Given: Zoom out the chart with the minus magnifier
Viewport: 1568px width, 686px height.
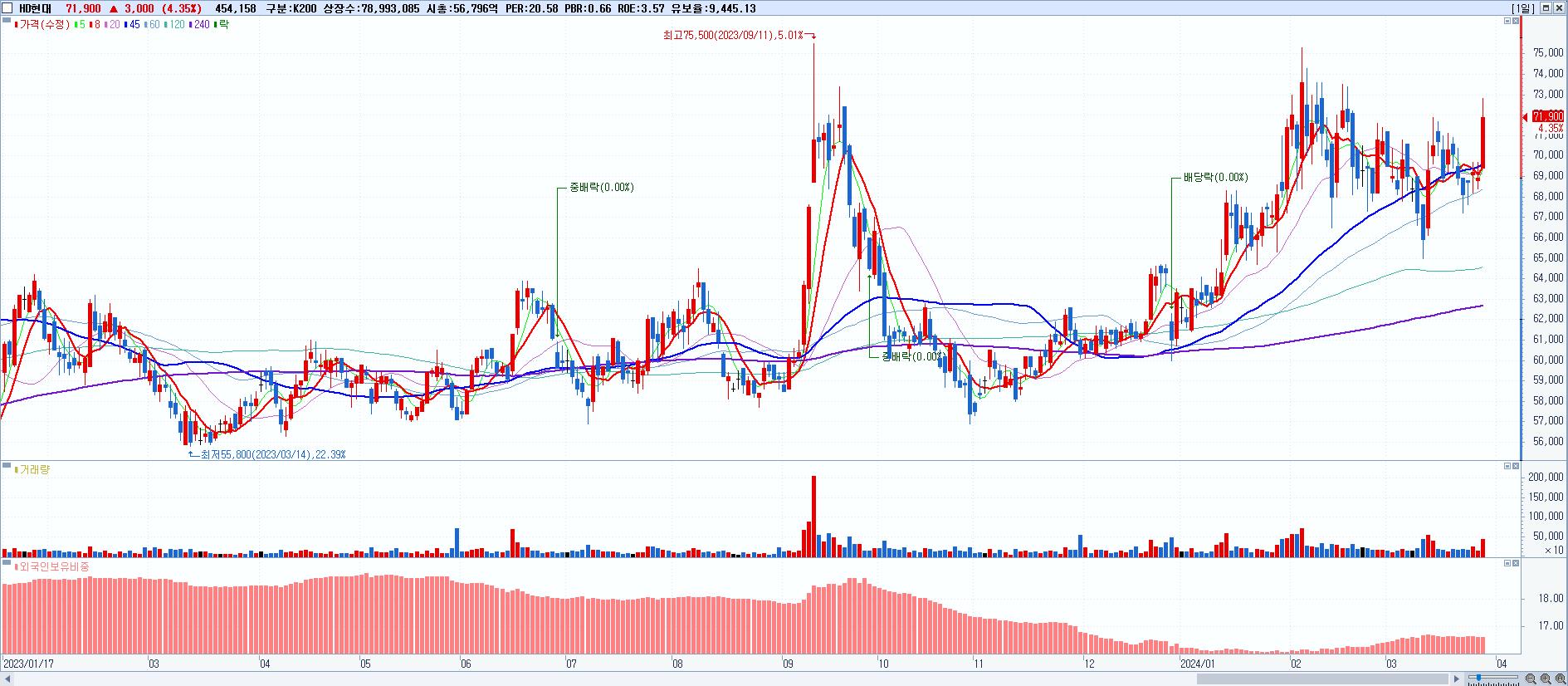Looking at the screenshot, I should pyautogui.click(x=1531, y=679).
